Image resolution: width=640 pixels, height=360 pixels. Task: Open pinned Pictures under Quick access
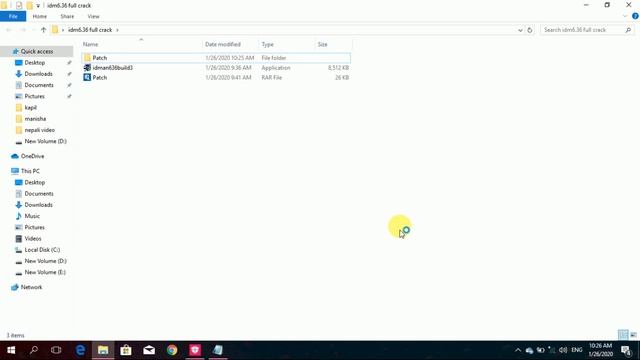point(34,96)
